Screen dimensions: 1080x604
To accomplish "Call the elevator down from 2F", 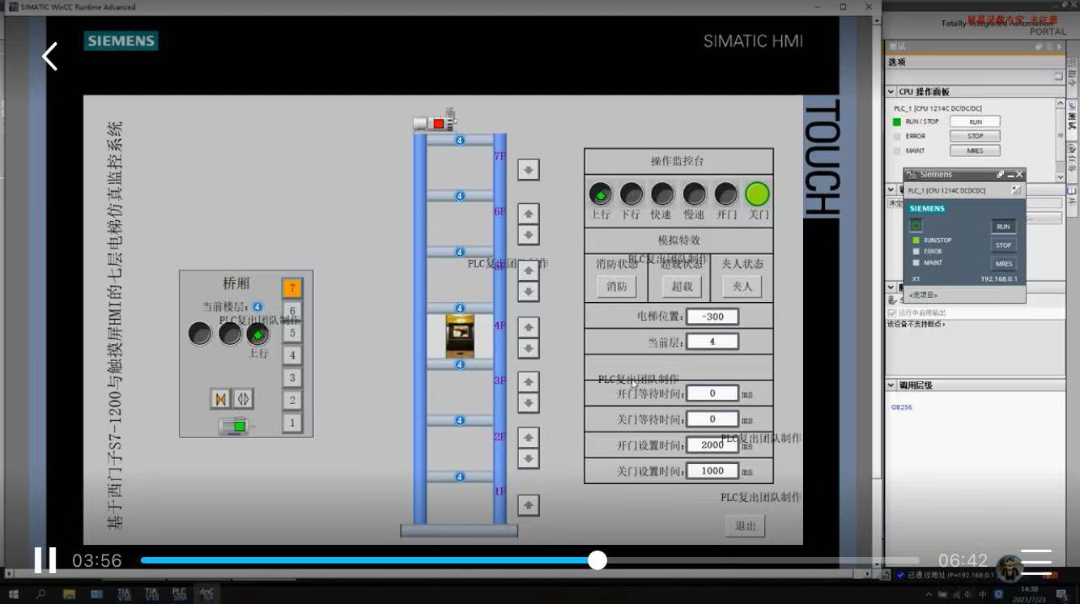I will coord(528,459).
